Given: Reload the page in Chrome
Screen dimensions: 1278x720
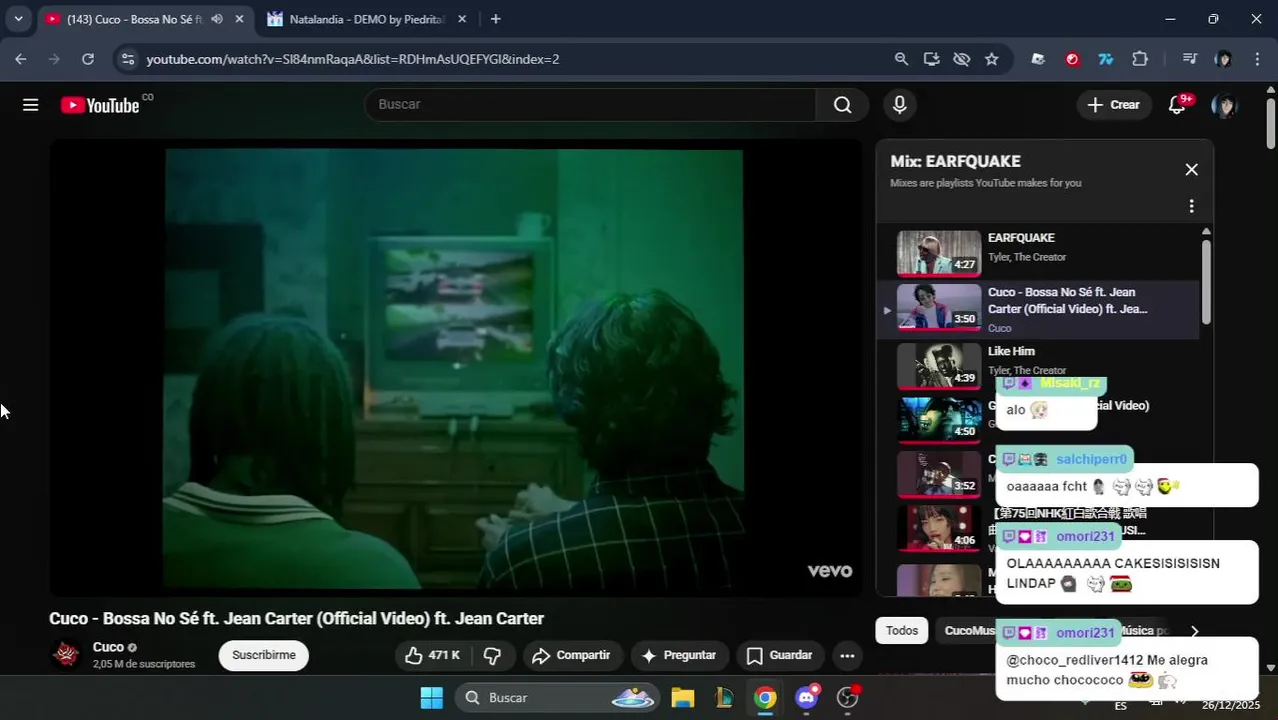Looking at the screenshot, I should (88, 59).
